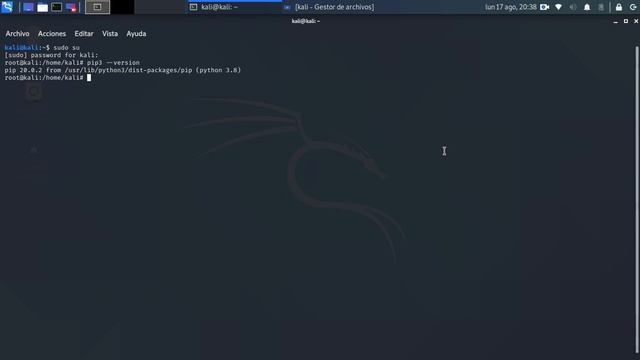Image resolution: width=640 pixels, height=360 pixels.
Task: Focus the kali@kali terminal taskbar button
Action: [235, 7]
